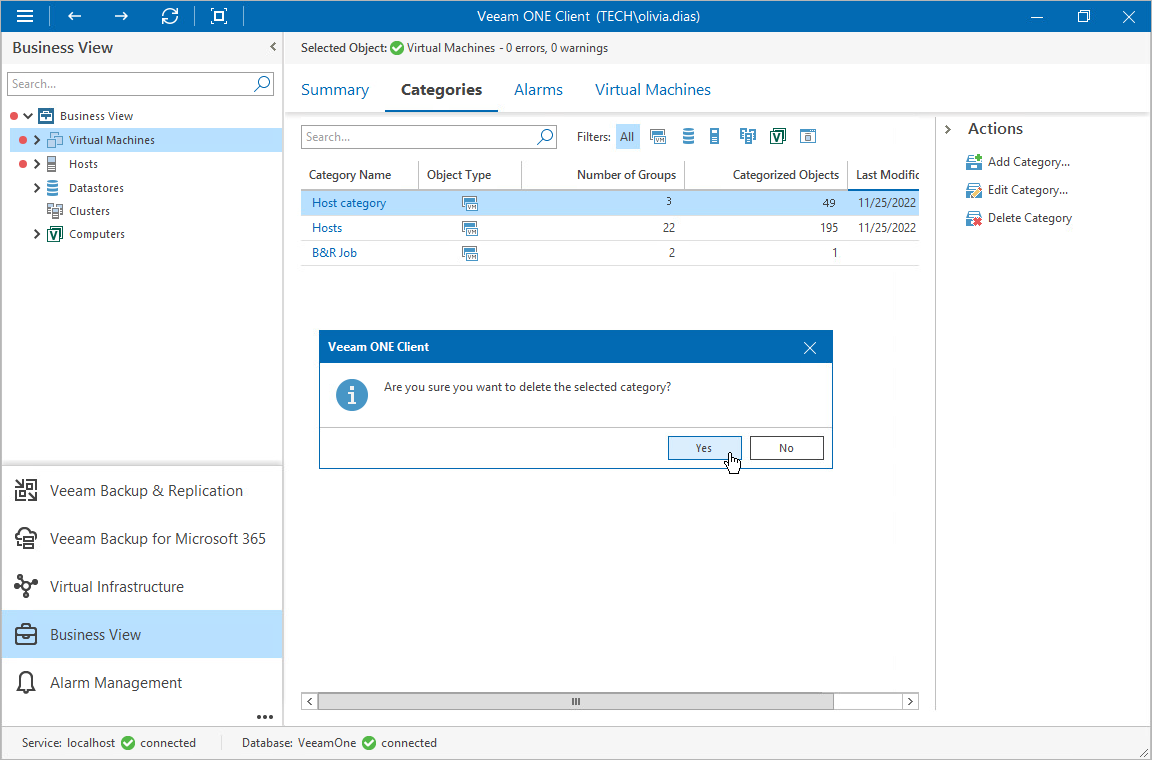Switch to the Alarms tab
The image size is (1152, 760).
[x=539, y=90]
